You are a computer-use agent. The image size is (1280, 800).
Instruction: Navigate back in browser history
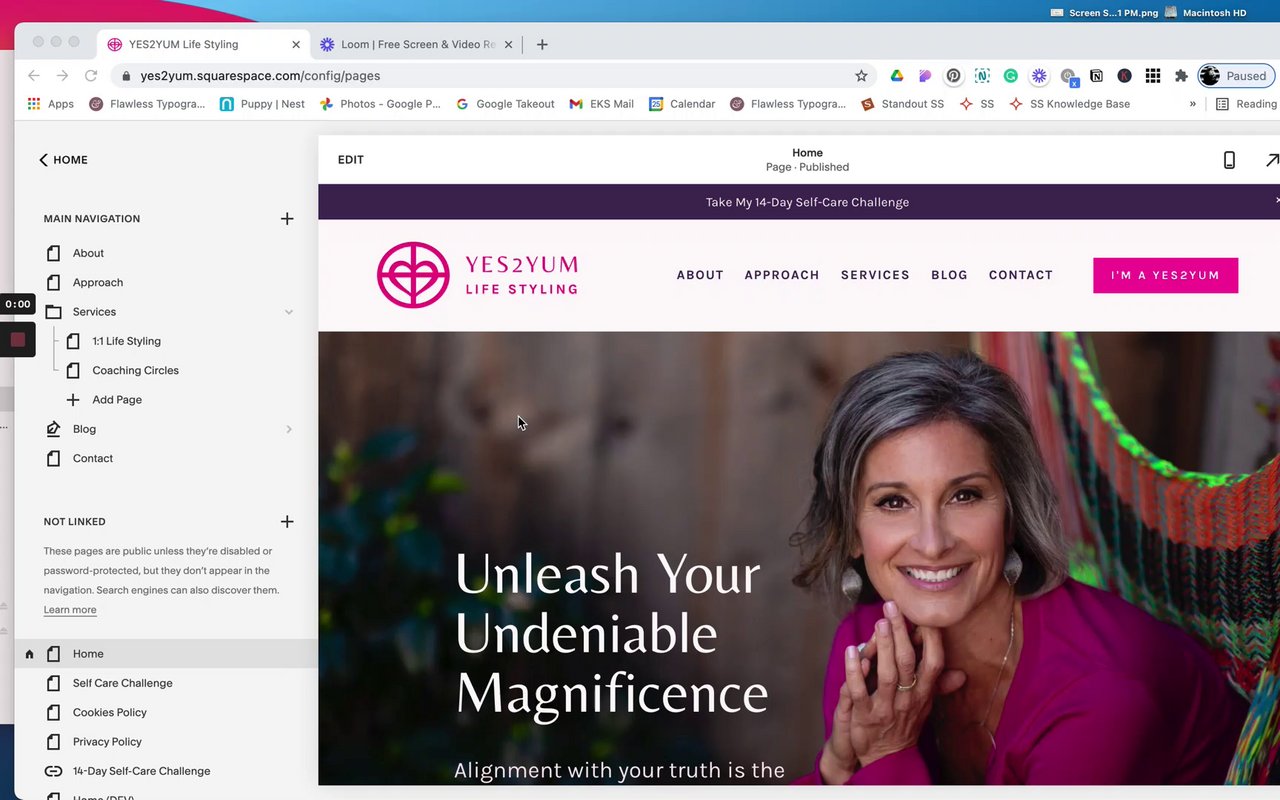(x=34, y=76)
